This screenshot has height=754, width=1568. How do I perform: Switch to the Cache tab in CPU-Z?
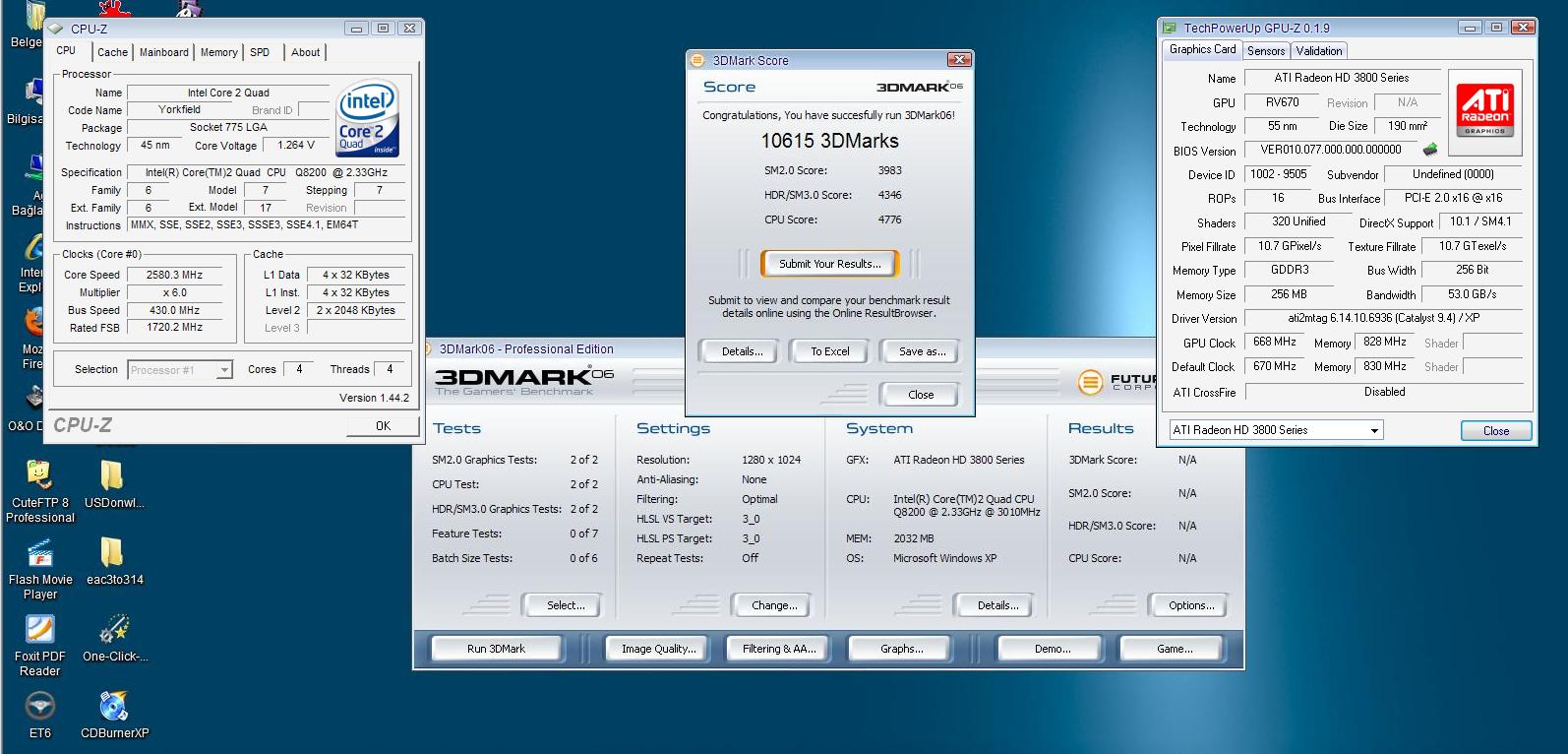(x=112, y=52)
